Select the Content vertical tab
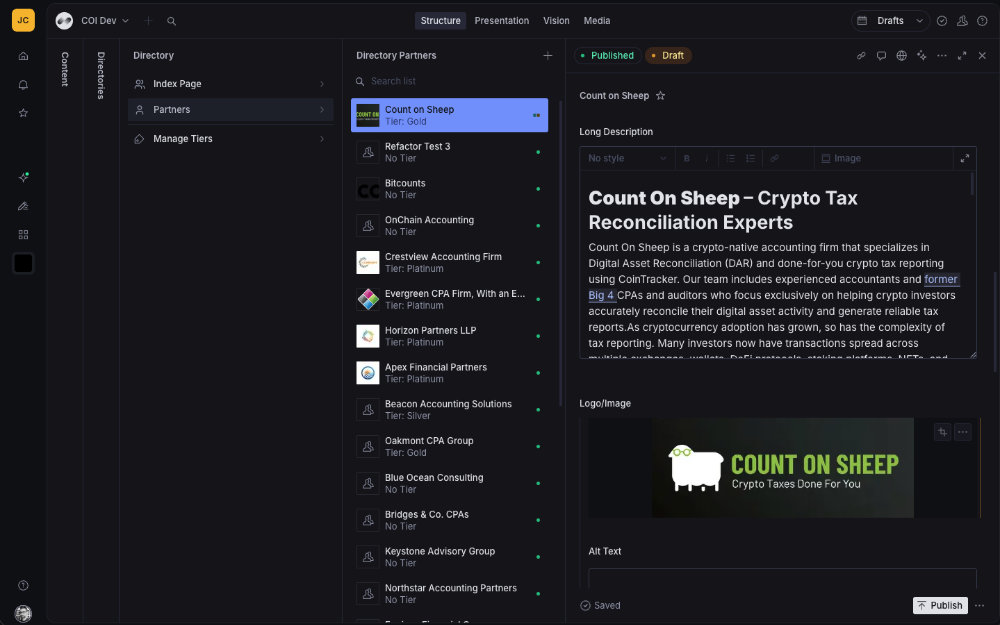Image resolution: width=1000 pixels, height=625 pixels. [65, 69]
